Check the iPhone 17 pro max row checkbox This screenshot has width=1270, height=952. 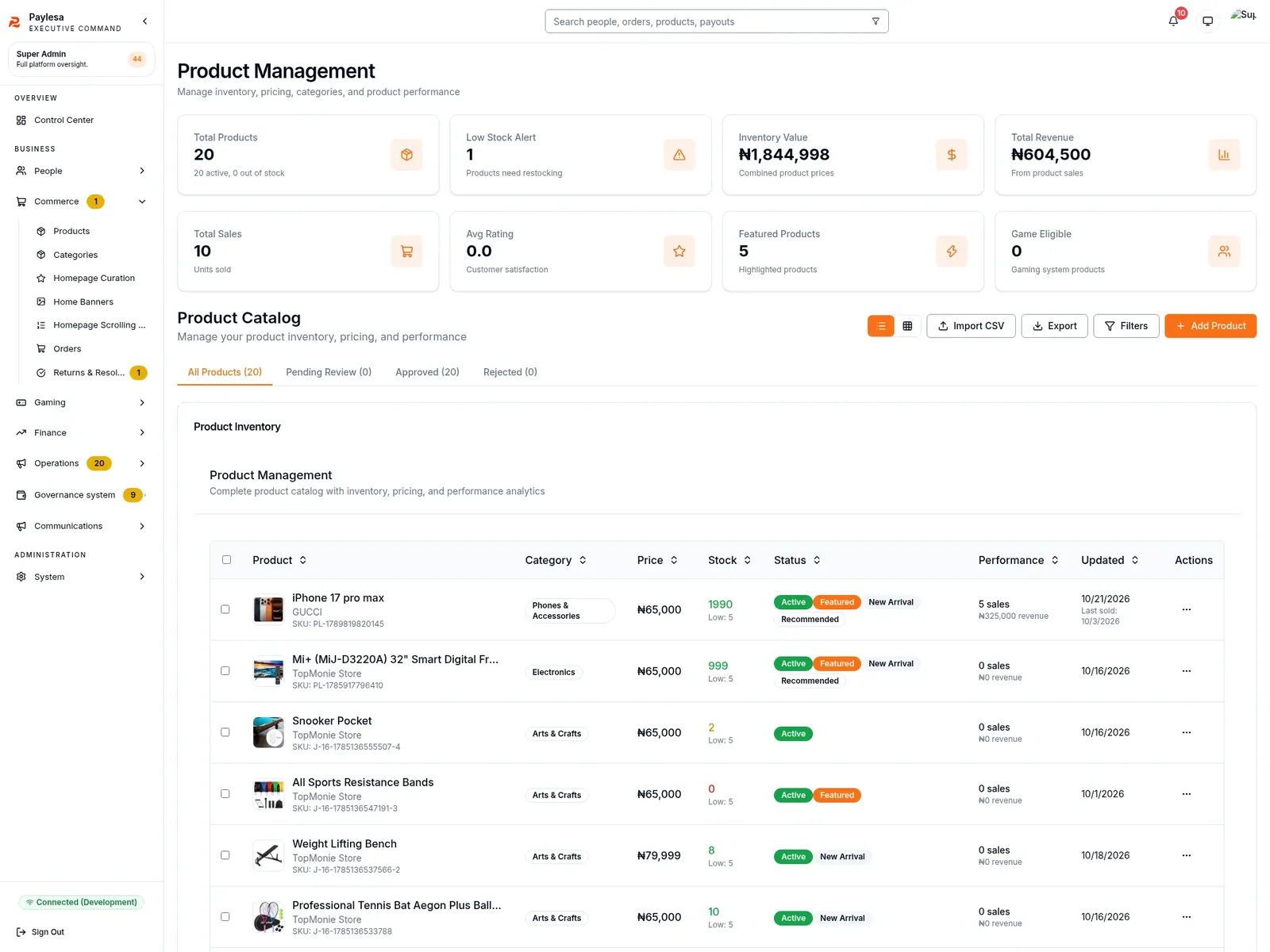[x=225, y=609]
